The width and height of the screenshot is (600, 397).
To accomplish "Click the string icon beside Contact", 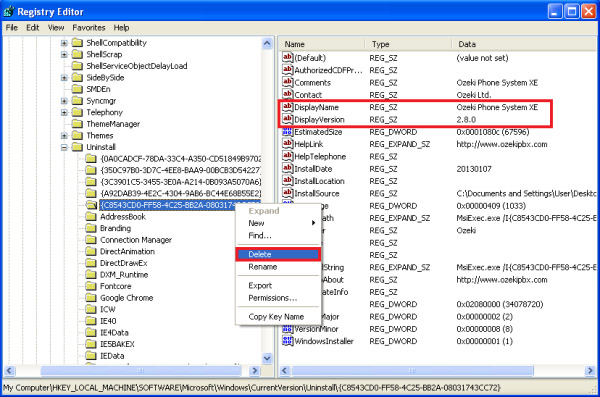I will [x=288, y=95].
